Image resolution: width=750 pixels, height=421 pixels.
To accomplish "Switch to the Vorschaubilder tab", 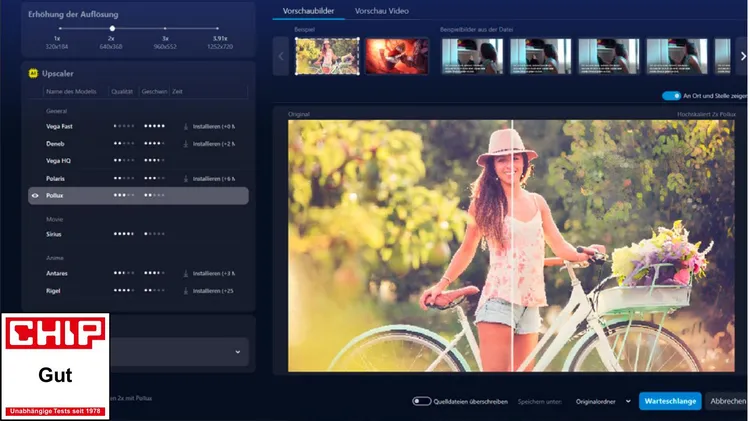I will 309,11.
